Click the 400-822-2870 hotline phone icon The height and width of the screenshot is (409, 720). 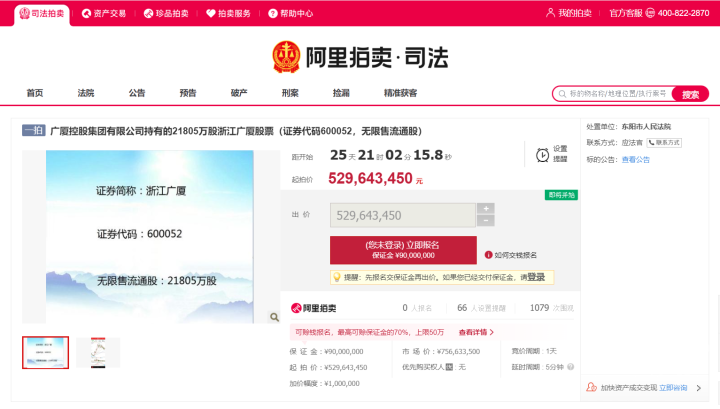(651, 13)
